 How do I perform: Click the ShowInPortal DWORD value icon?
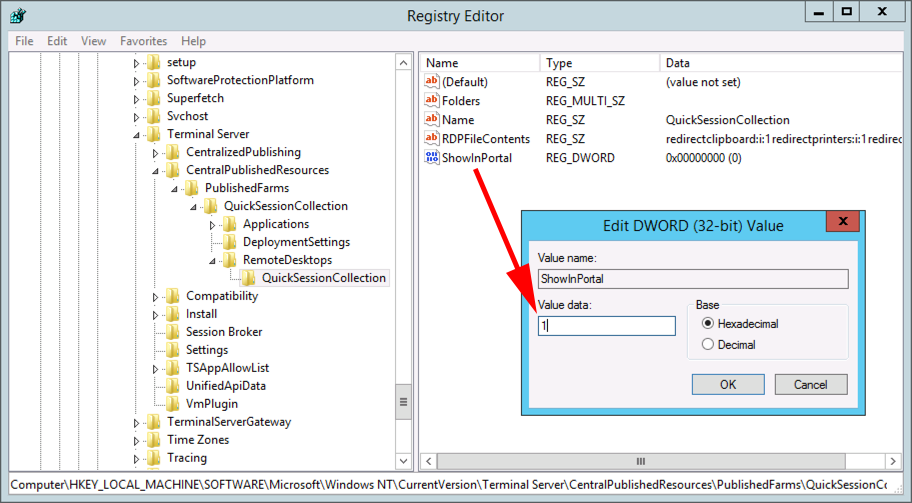coord(432,158)
